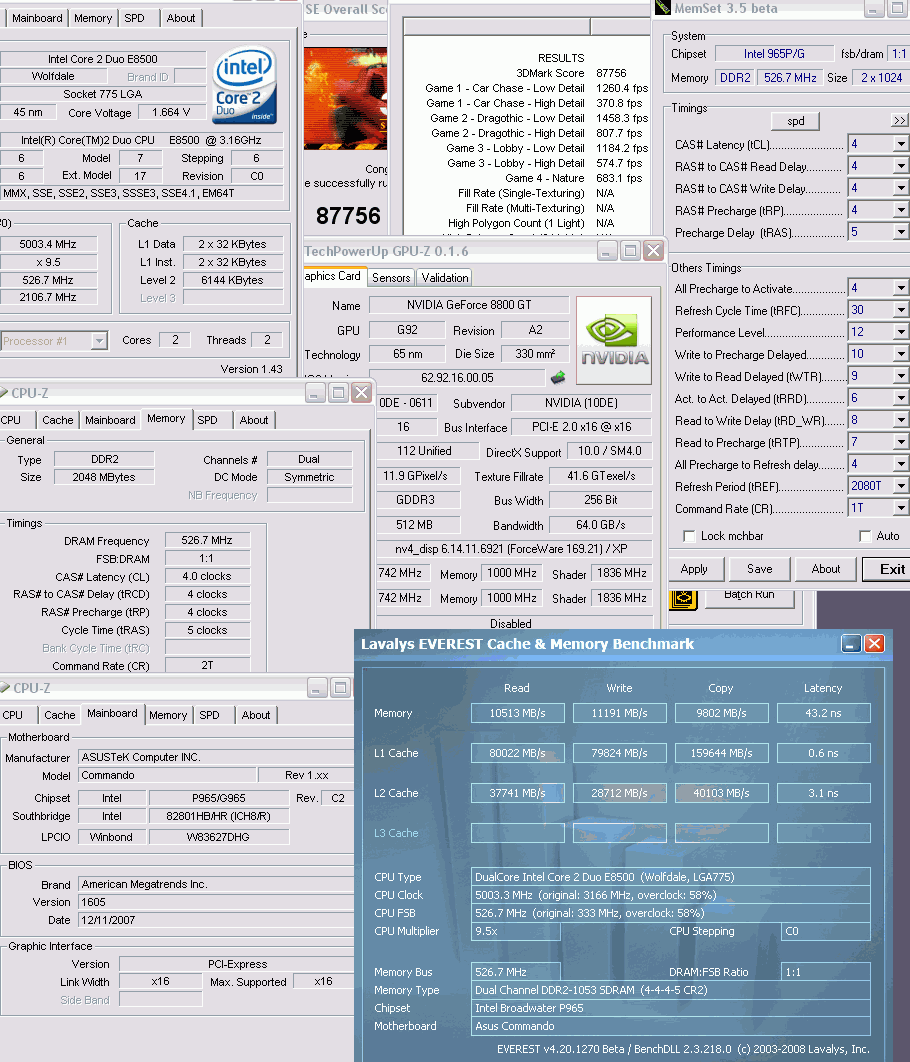
Task: Open RAS# to CAS# Read Delay dropdown
Action: 901,166
